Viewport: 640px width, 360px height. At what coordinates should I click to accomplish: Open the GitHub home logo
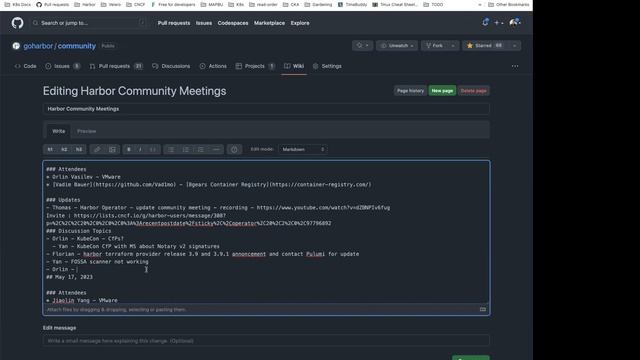[18, 23]
